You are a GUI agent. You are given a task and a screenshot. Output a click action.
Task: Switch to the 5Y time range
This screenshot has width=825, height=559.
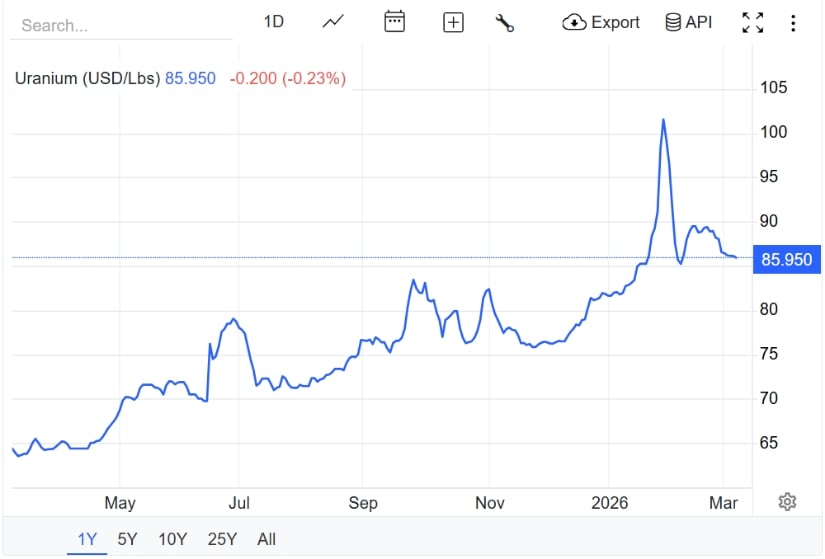(x=127, y=539)
